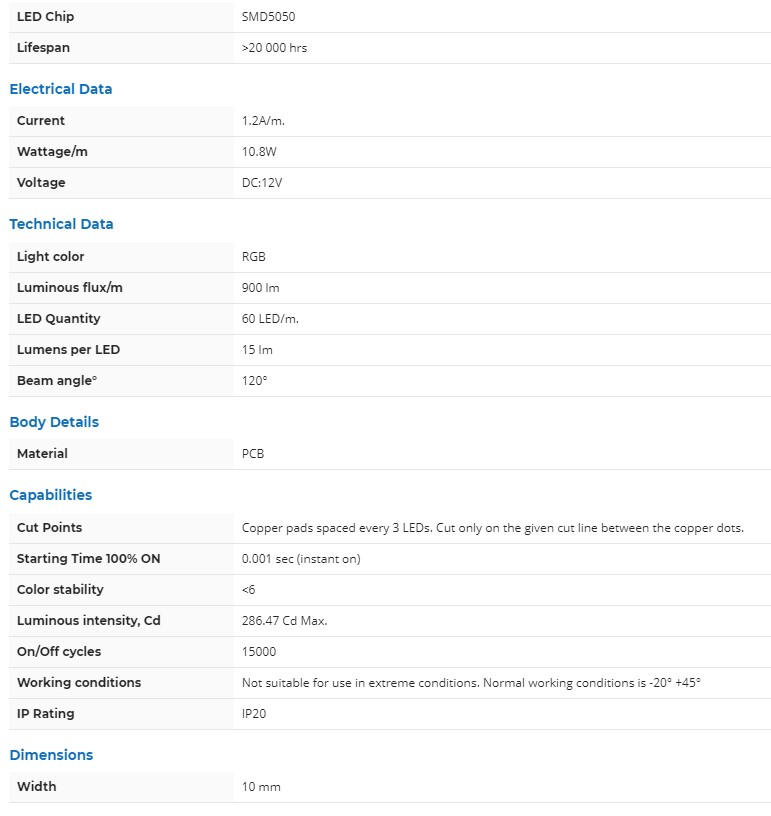Select the PCB material value
Viewport: 771px width, 816px height.
253,454
